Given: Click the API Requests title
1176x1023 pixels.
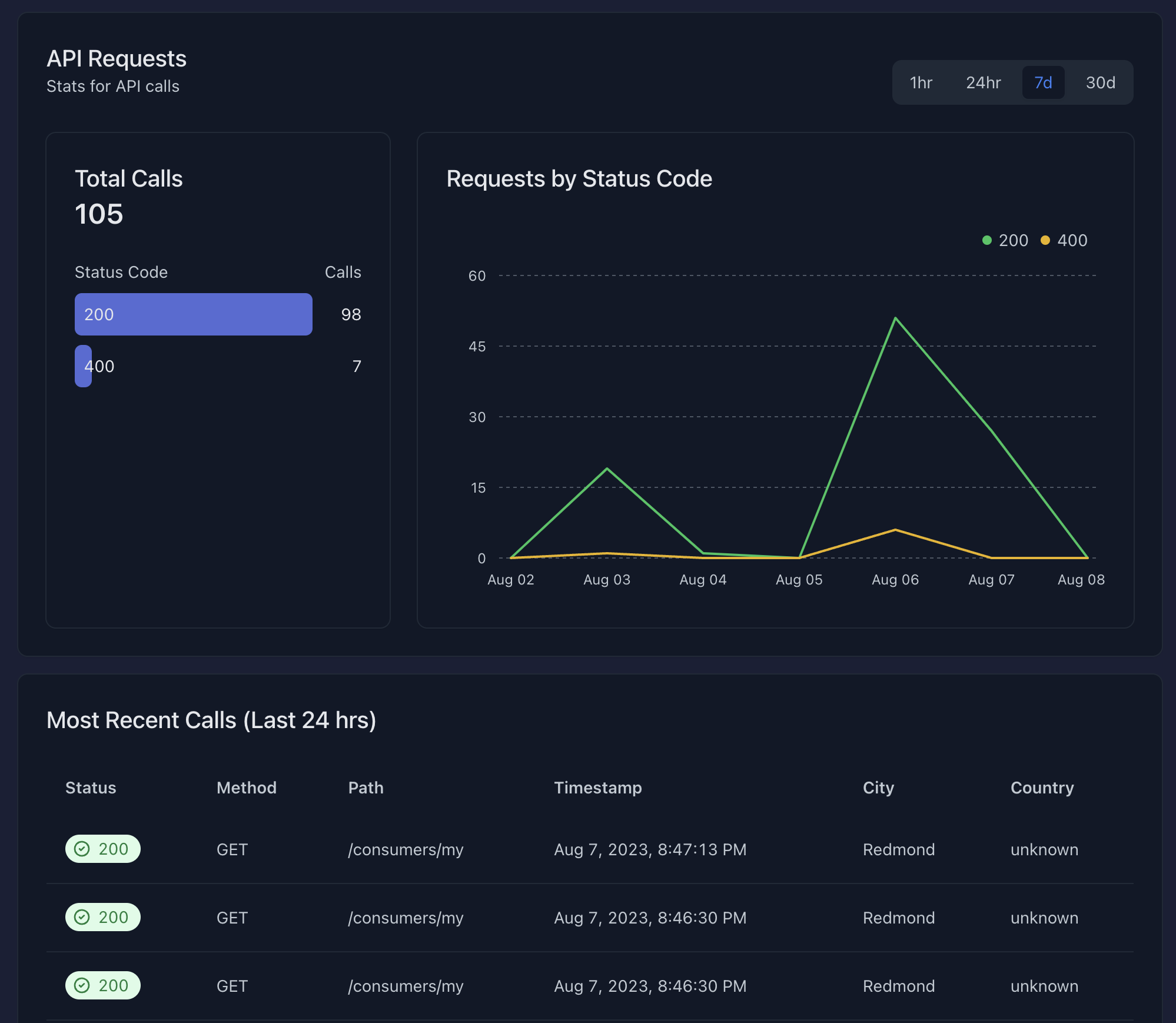Looking at the screenshot, I should [x=117, y=58].
